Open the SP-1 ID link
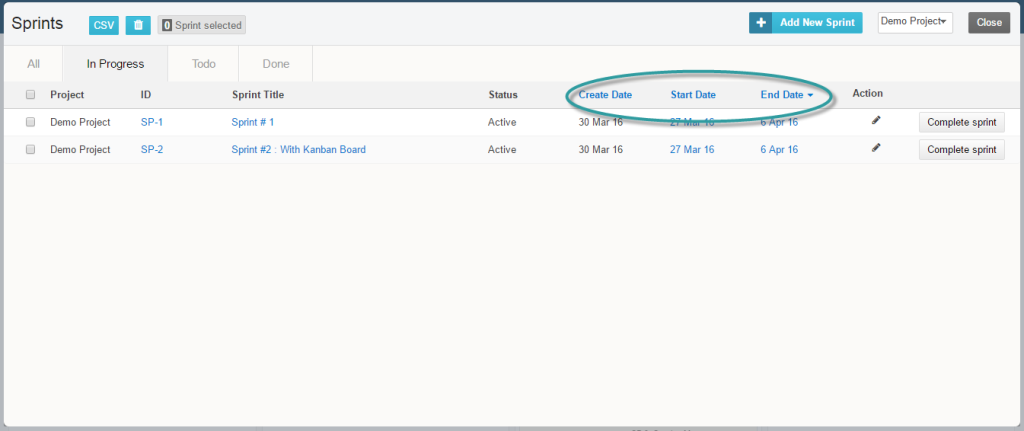 152,122
